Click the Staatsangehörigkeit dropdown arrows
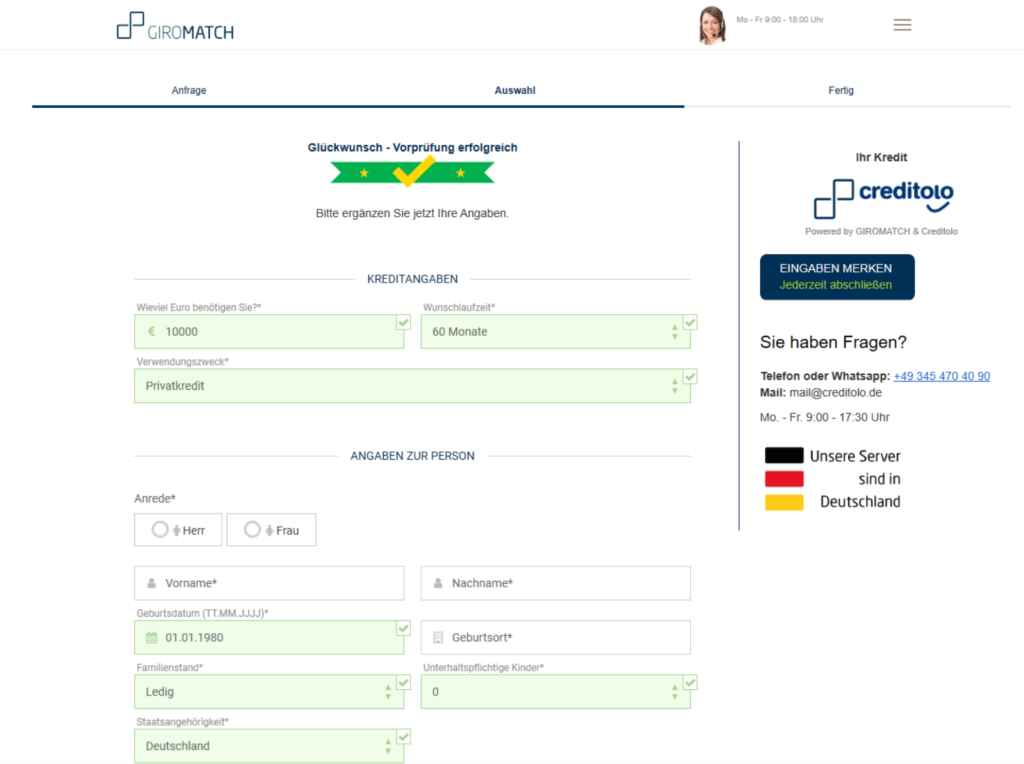 (x=388, y=746)
